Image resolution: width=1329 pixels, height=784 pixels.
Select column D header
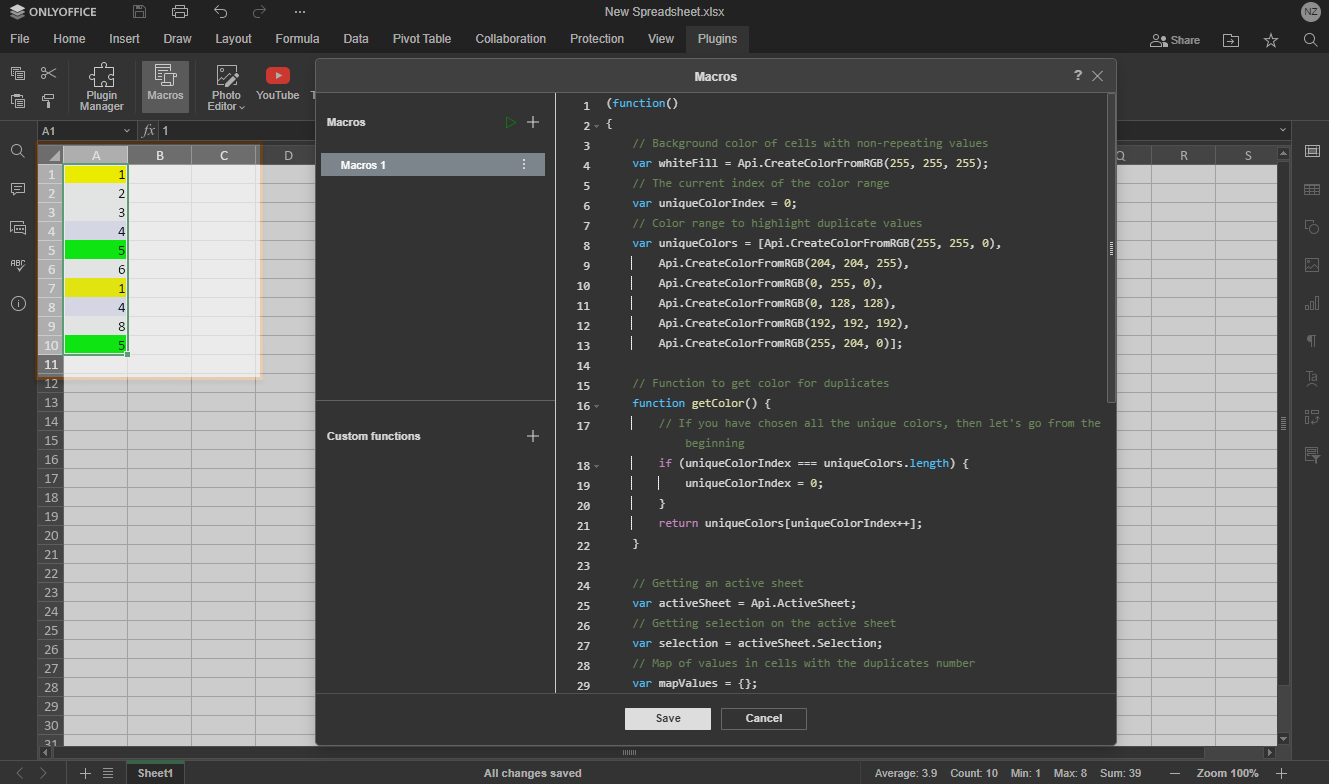pyautogui.click(x=287, y=155)
